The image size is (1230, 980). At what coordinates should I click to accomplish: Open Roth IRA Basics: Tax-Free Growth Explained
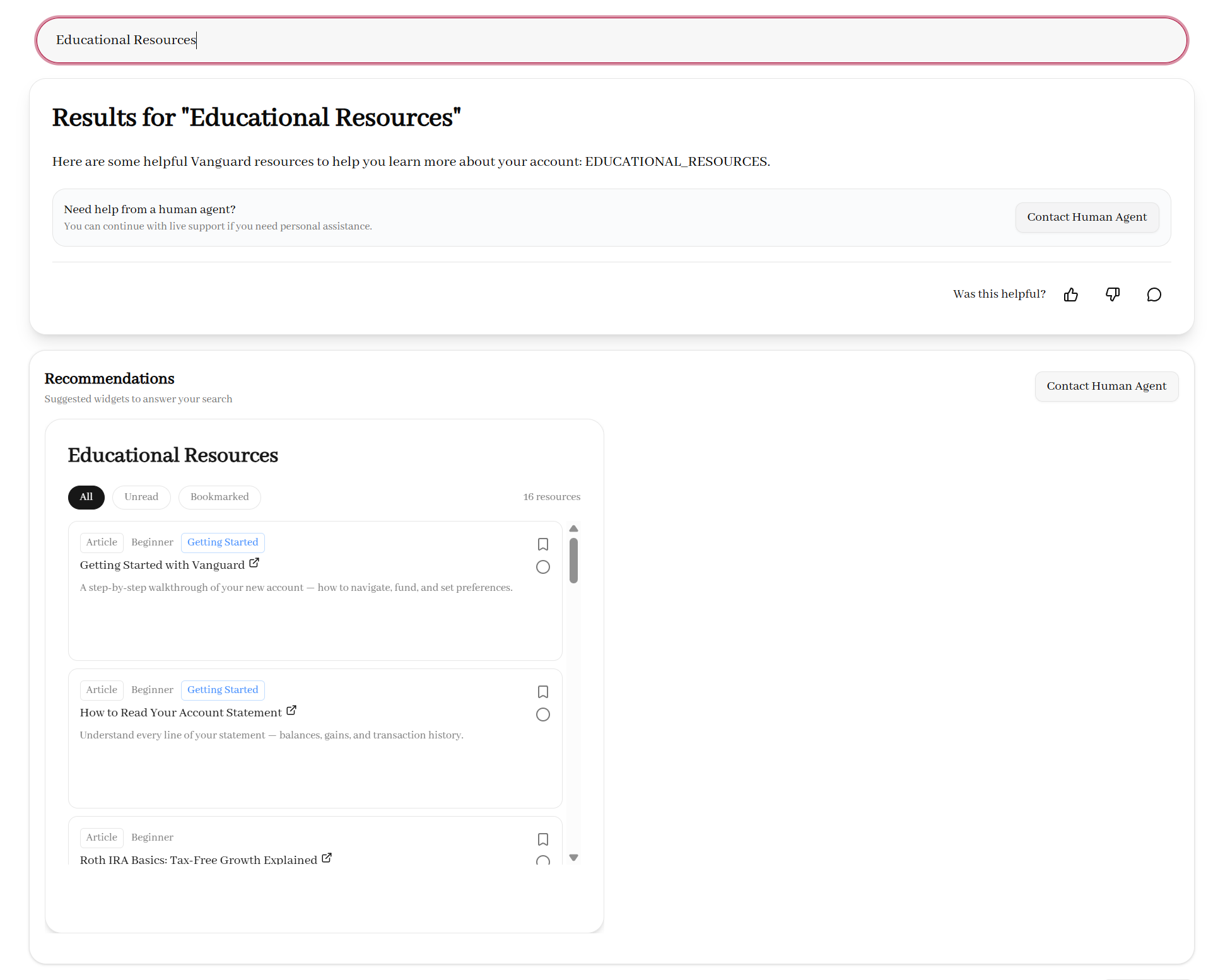pyautogui.click(x=199, y=860)
